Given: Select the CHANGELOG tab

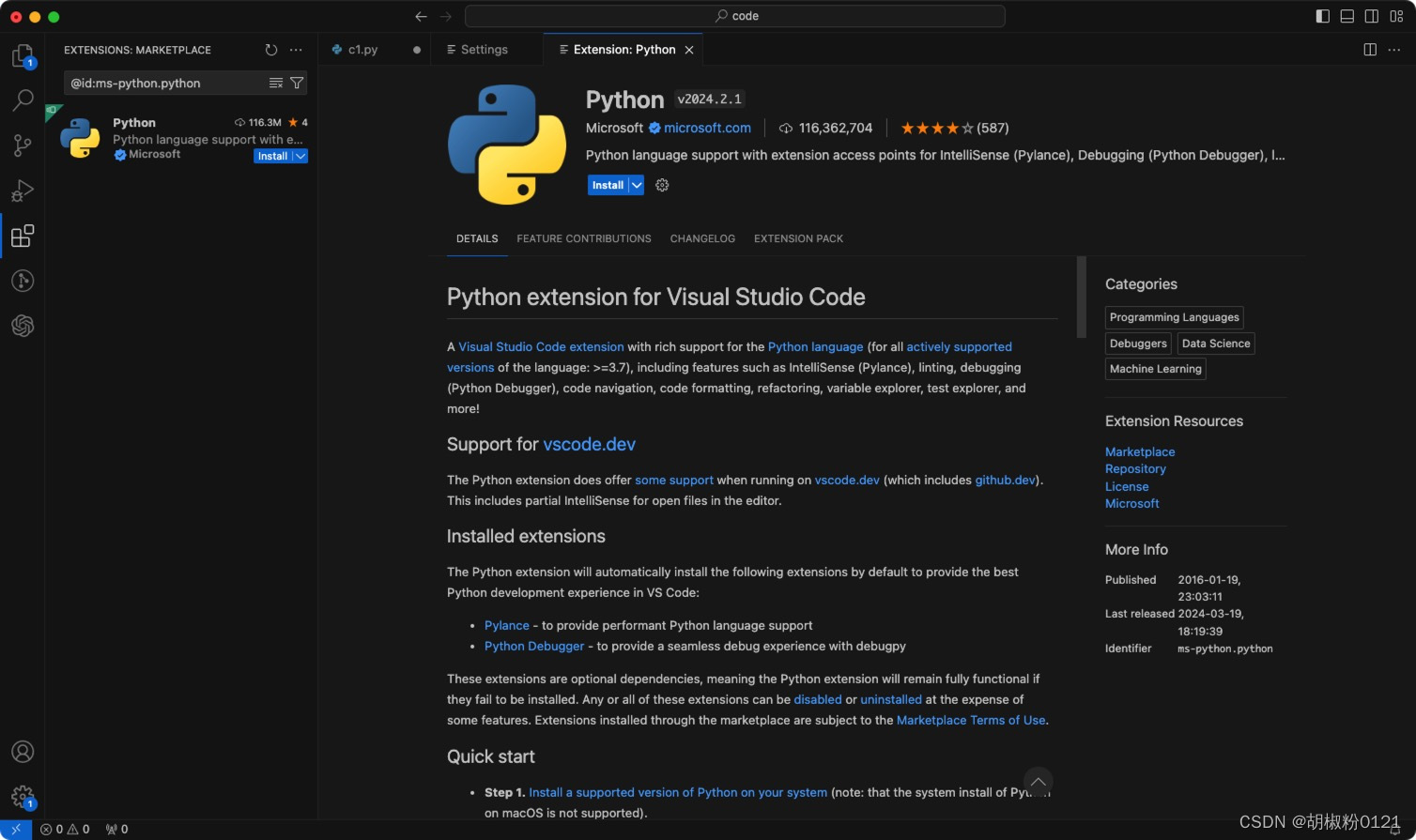Looking at the screenshot, I should [x=702, y=238].
